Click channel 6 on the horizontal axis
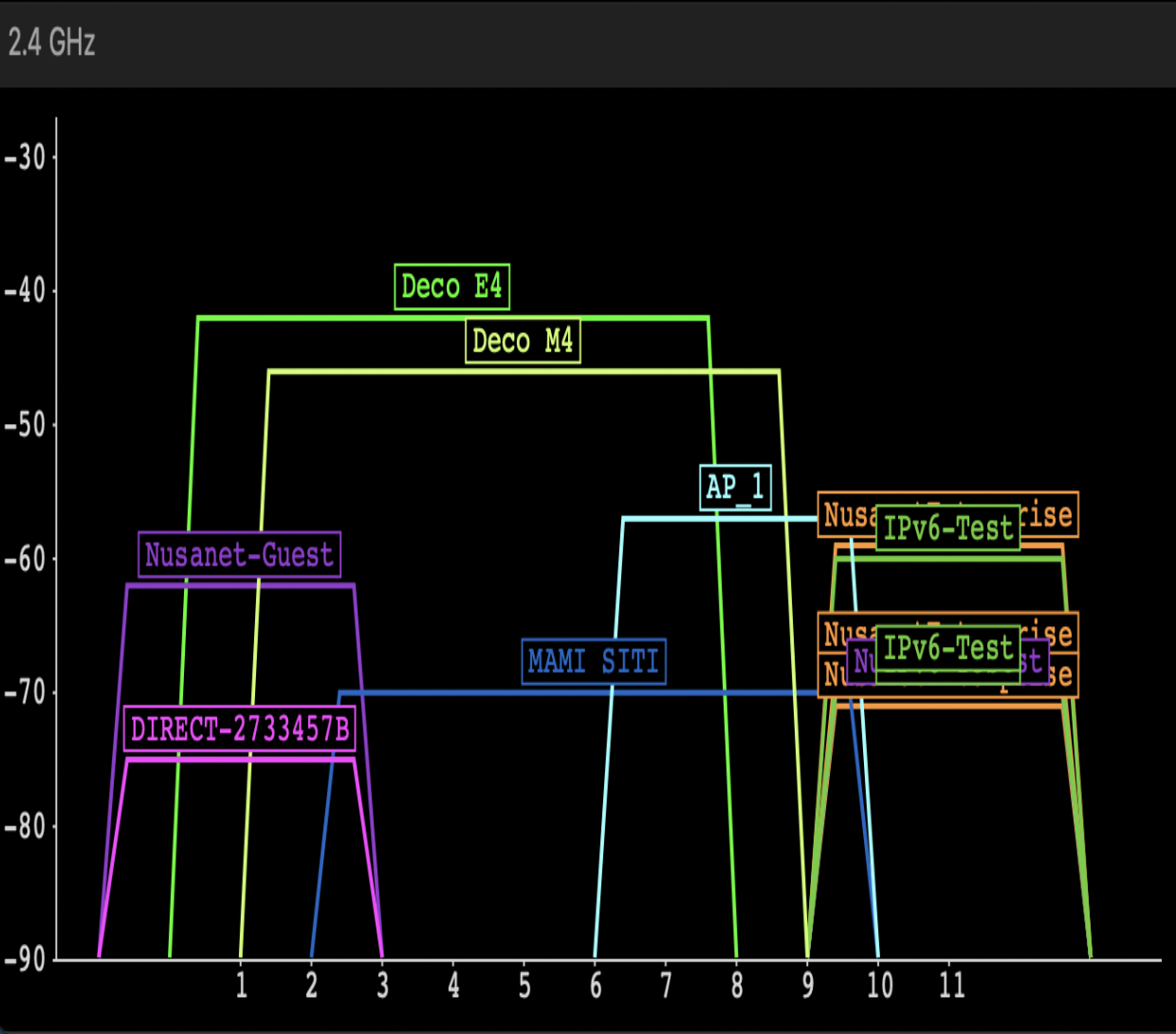1176x1034 pixels. click(x=596, y=986)
